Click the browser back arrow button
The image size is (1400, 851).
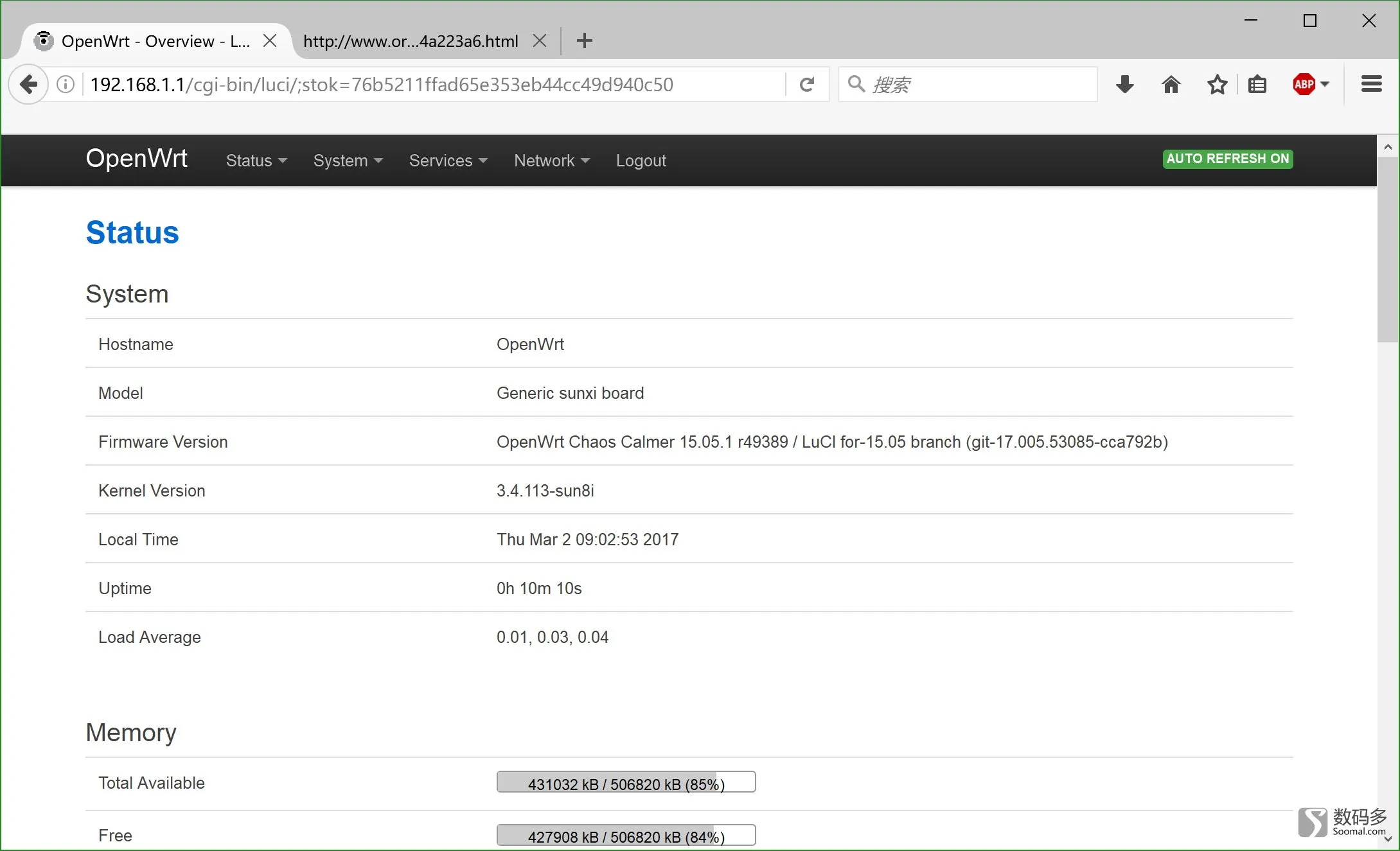[x=28, y=84]
